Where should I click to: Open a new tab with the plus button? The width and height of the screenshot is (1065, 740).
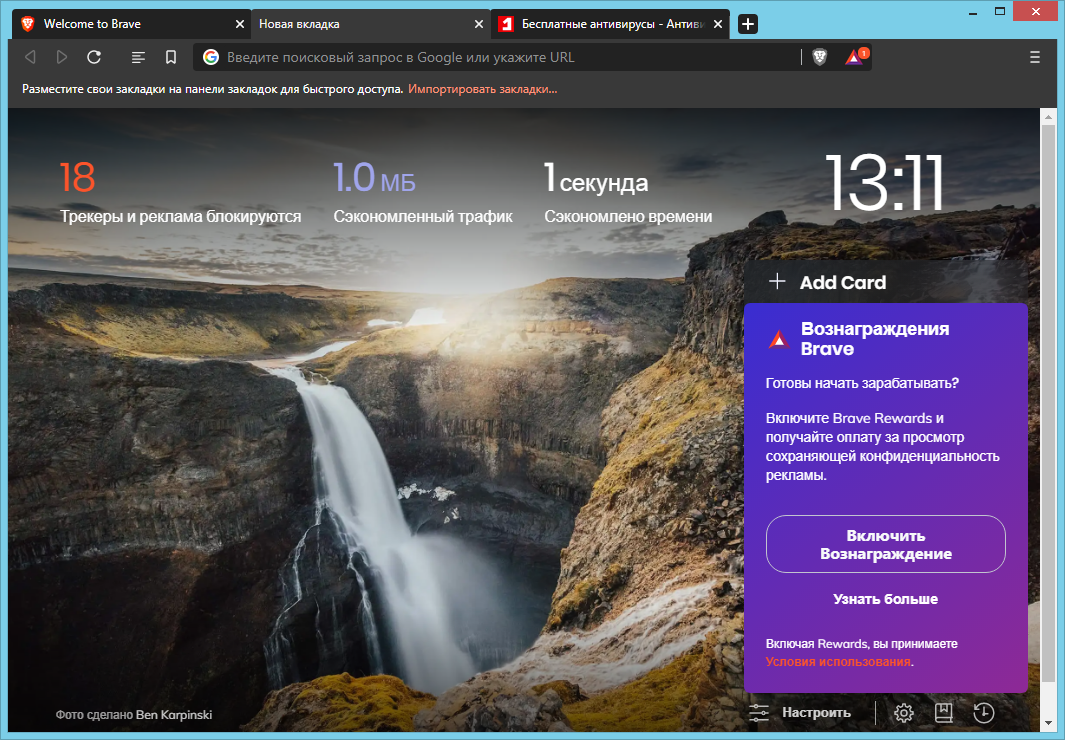point(748,24)
